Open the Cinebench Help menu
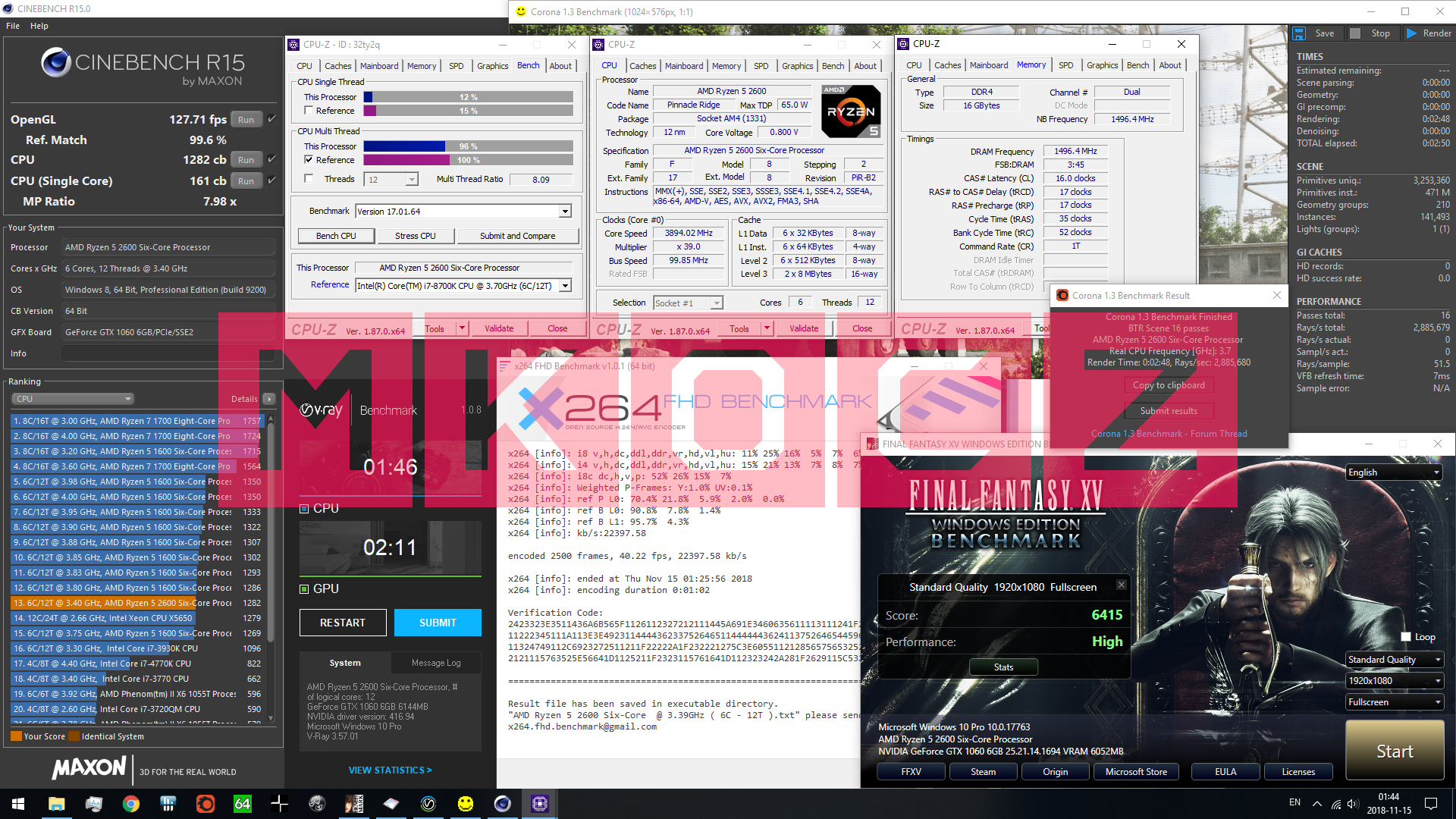Image resolution: width=1456 pixels, height=819 pixels. coord(39,26)
